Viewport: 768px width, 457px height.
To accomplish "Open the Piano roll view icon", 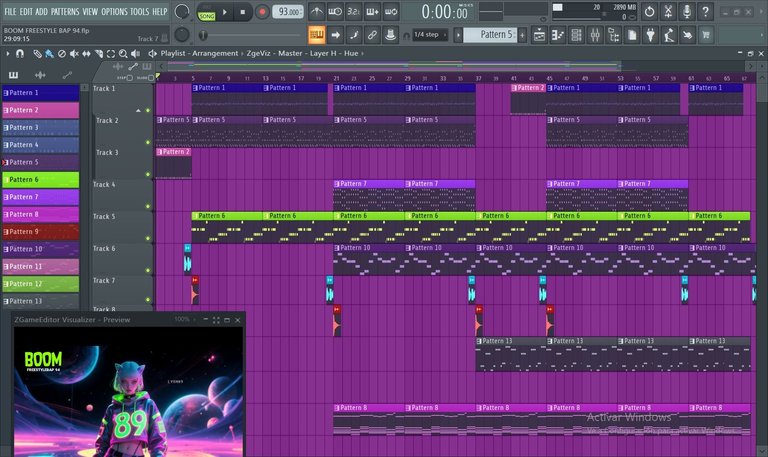I will click(x=558, y=35).
